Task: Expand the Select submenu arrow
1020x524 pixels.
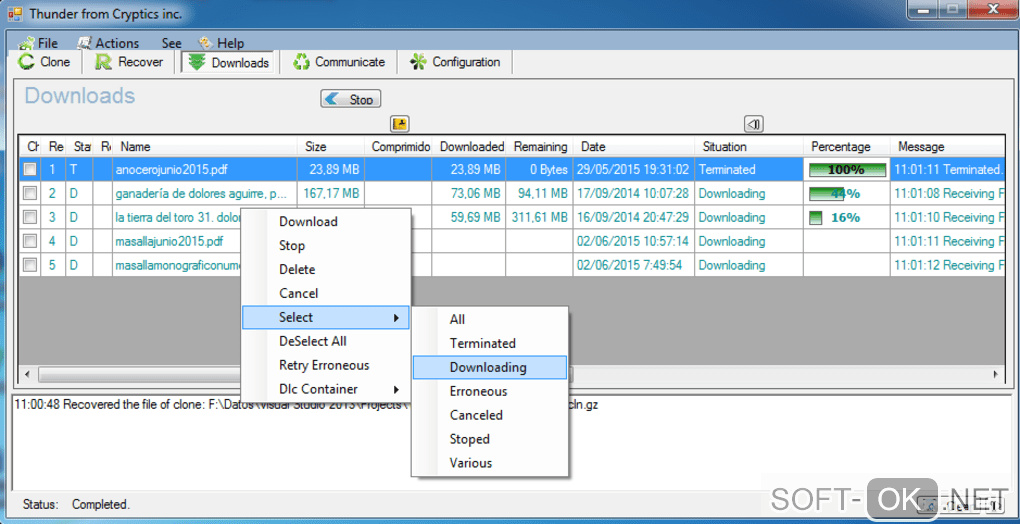Action: [396, 318]
